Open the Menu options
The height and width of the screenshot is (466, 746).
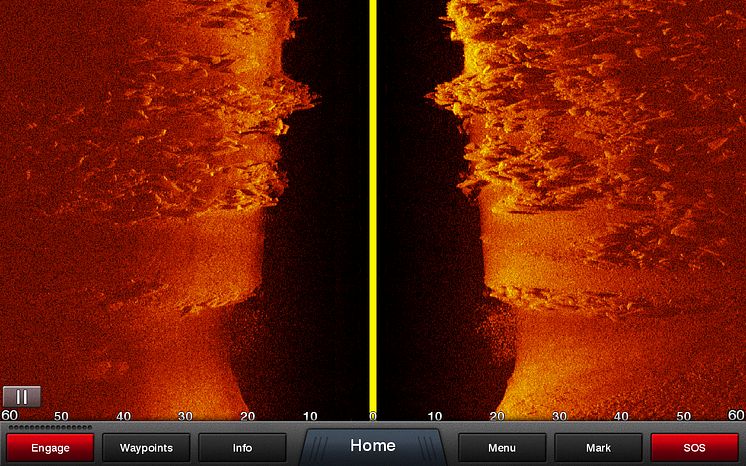[x=502, y=447]
